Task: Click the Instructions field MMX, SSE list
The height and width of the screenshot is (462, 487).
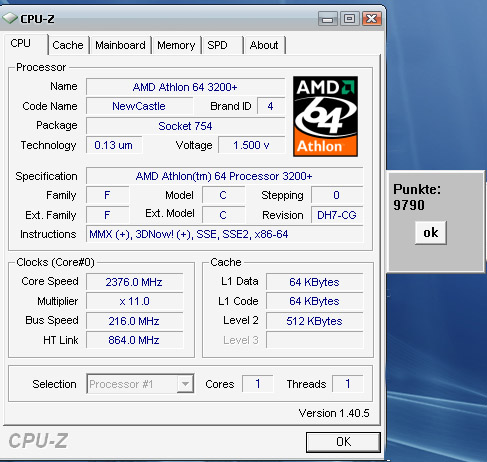Action: [x=224, y=234]
